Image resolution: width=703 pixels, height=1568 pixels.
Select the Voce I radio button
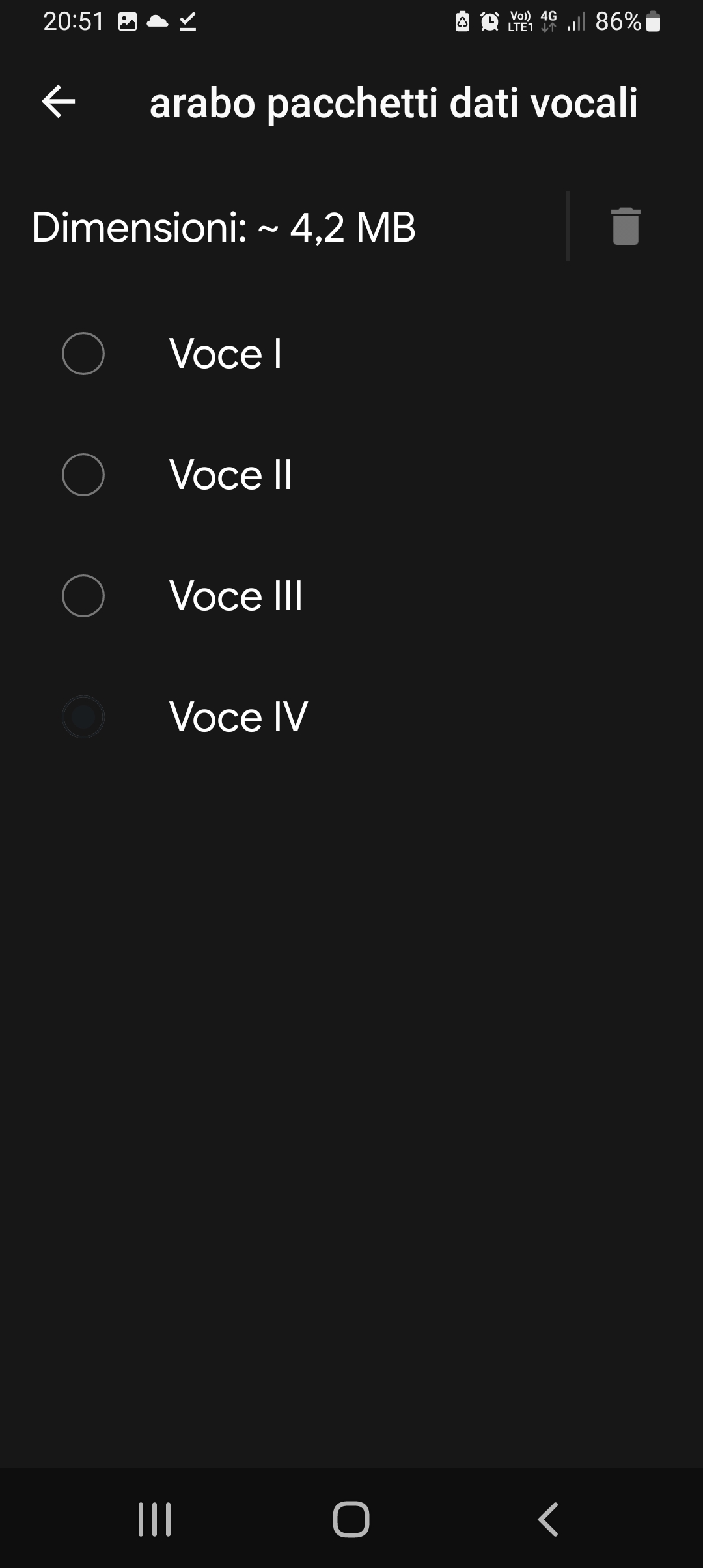pos(83,354)
